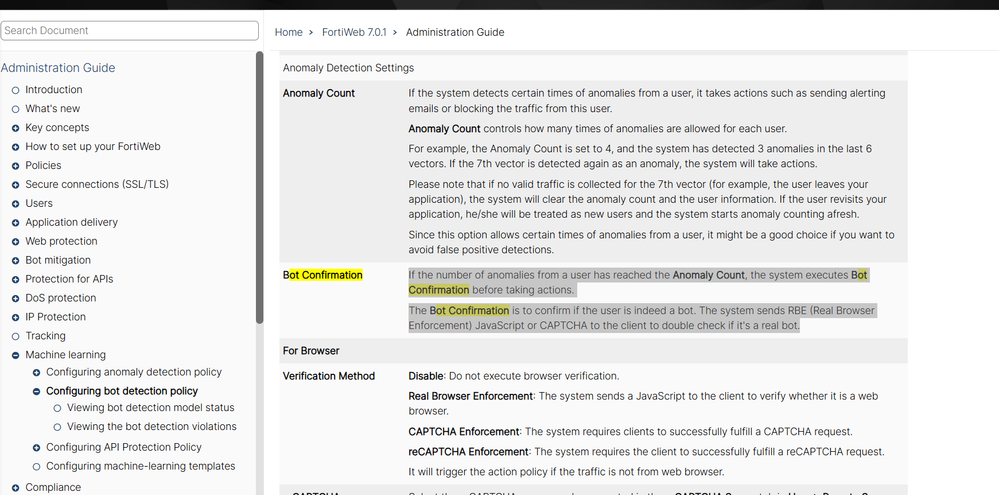Open the FortiWeb 7.0.1 breadcrumb link
Viewport: 999px width, 495px height.
[354, 32]
